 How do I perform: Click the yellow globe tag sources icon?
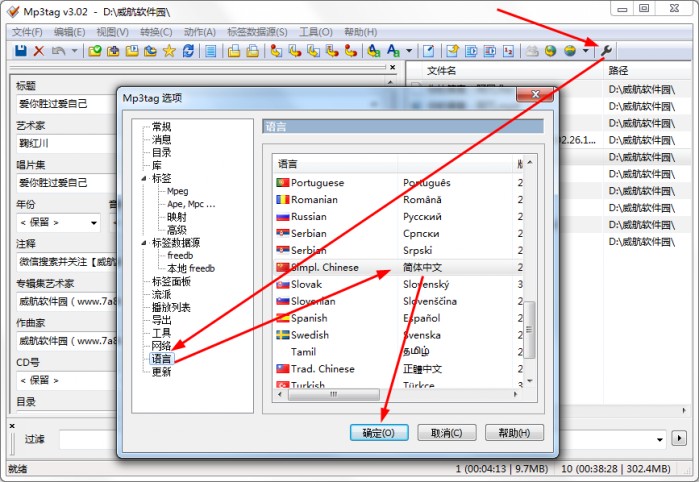pos(570,51)
